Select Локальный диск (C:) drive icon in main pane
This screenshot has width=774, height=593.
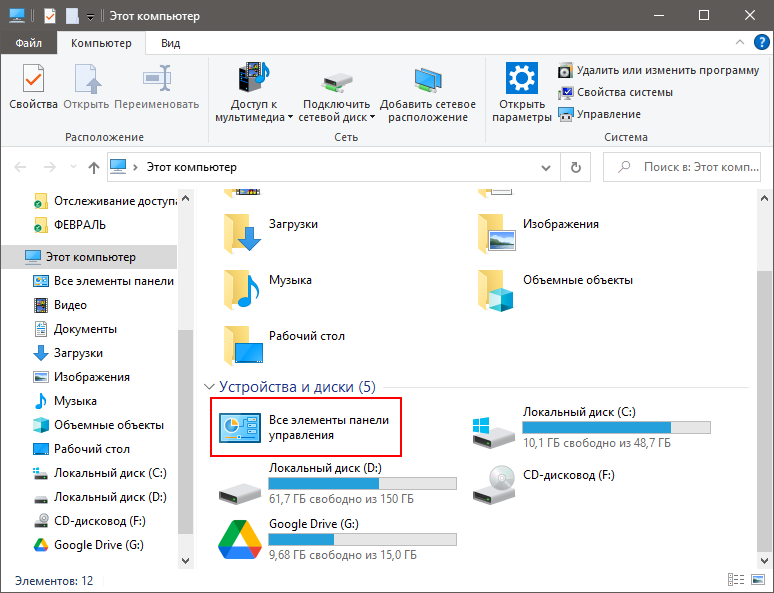(x=494, y=432)
